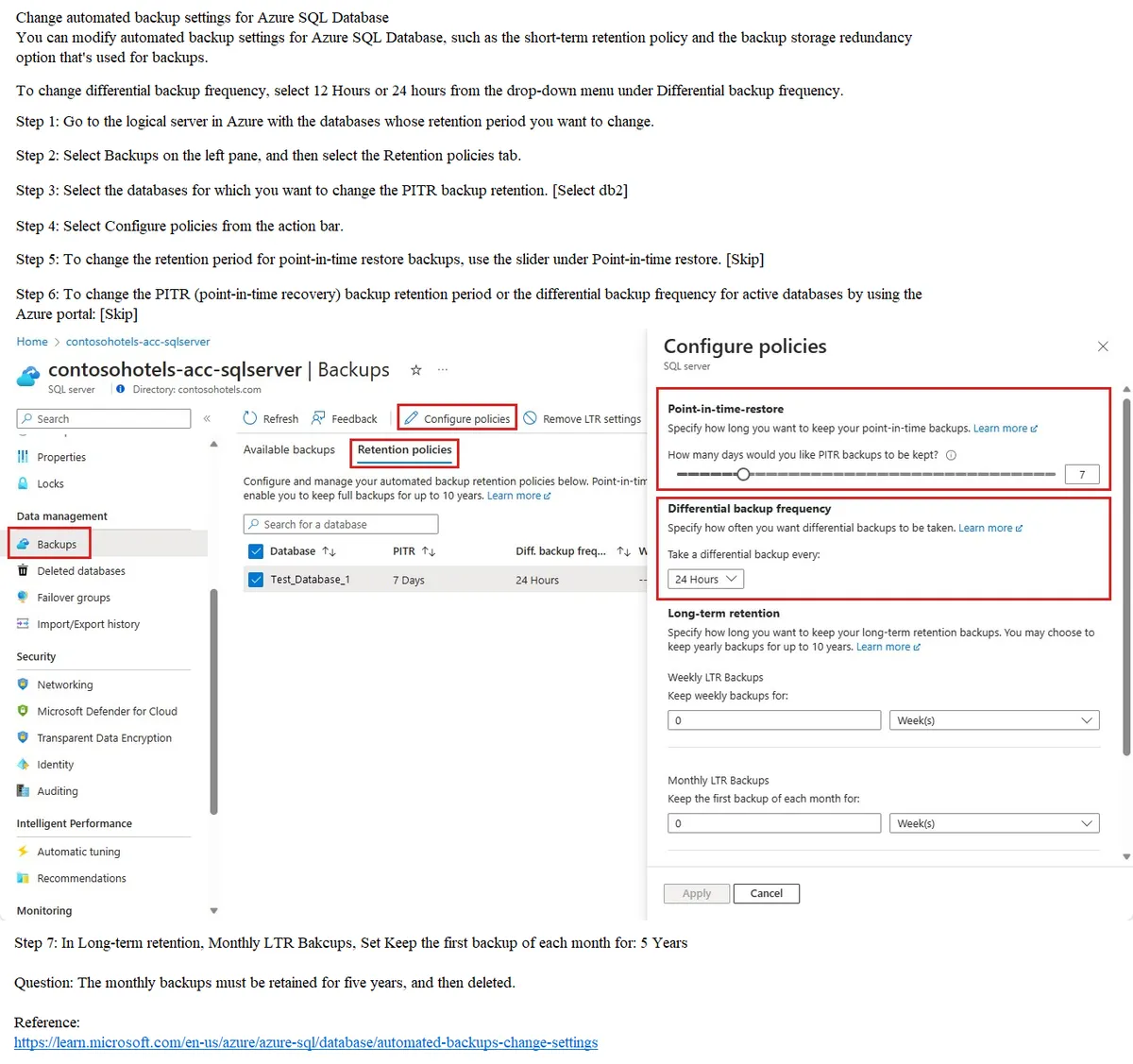Click the PITR retention days slider handle
The height and width of the screenshot is (1064, 1133).
click(x=743, y=474)
